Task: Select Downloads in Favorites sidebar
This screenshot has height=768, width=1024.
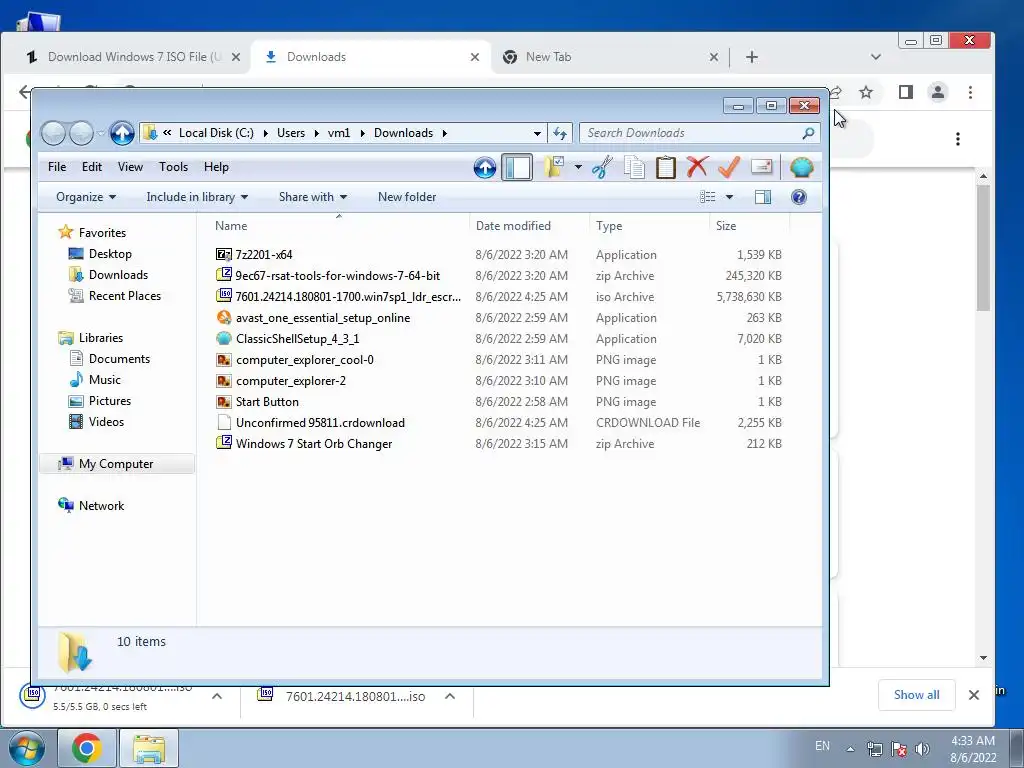Action: [x=118, y=275]
